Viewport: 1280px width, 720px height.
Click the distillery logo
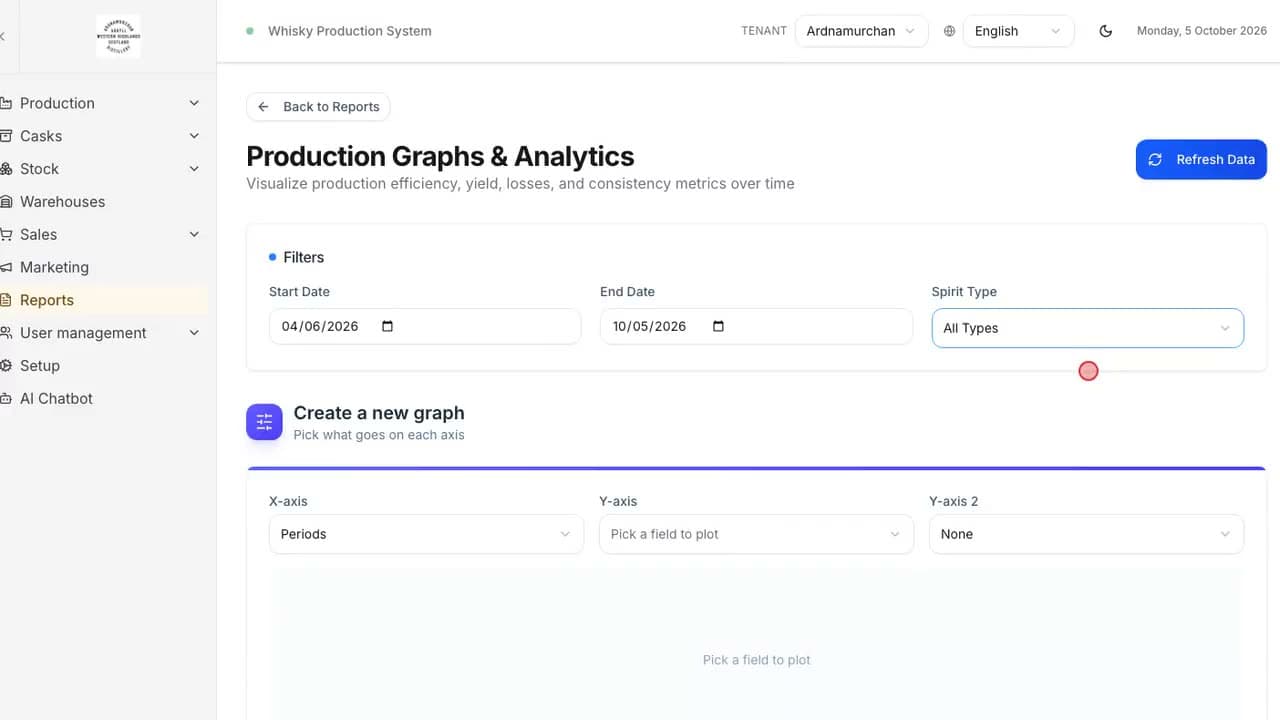(x=118, y=36)
